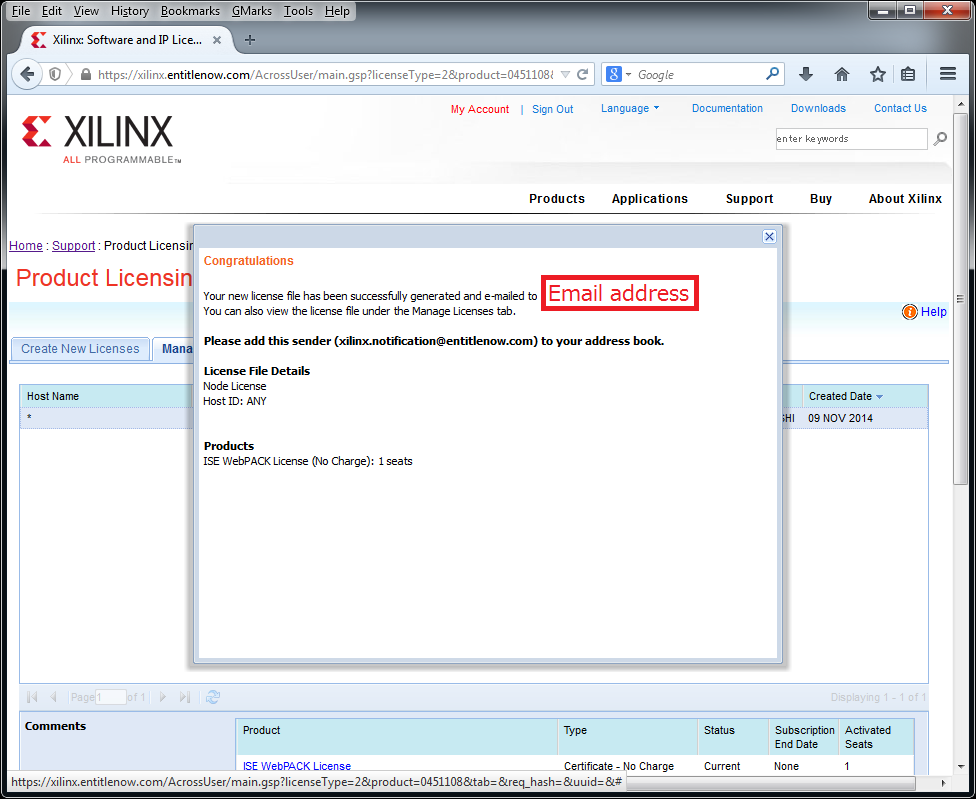
Task: Open the Bookmarks menu
Action: (190, 11)
